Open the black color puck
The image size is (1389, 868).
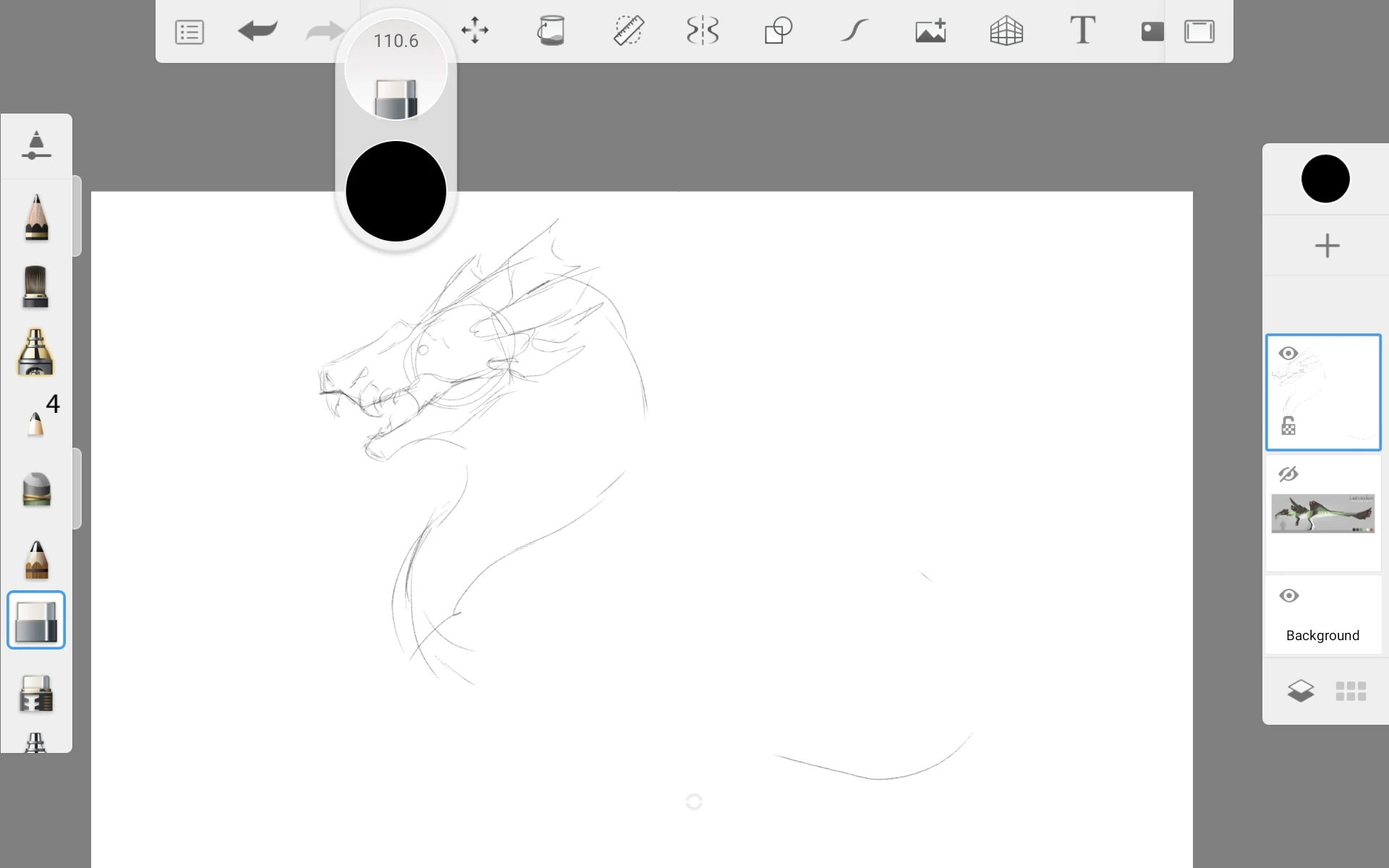tap(1325, 179)
